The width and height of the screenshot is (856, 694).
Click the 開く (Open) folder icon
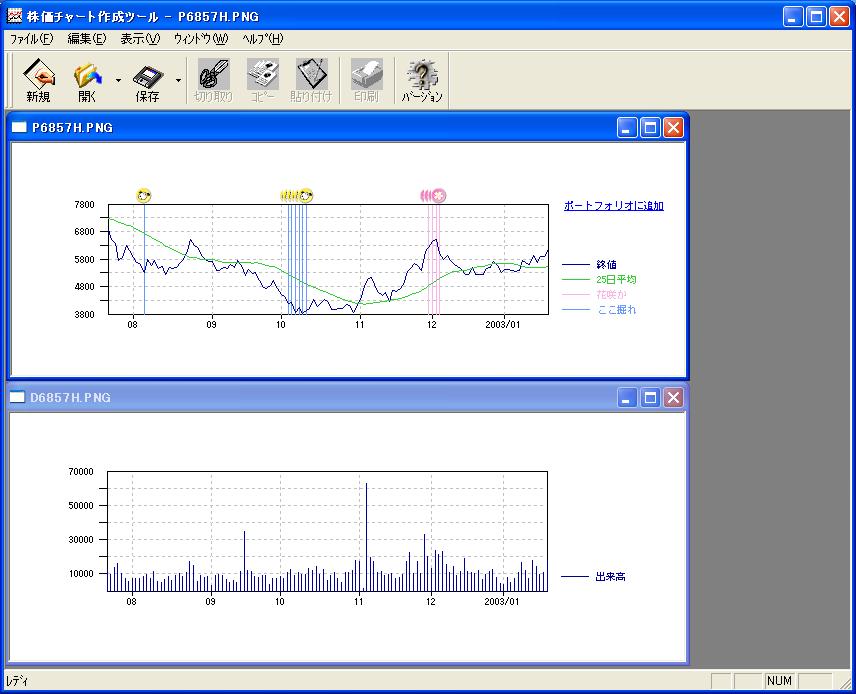coord(88,75)
